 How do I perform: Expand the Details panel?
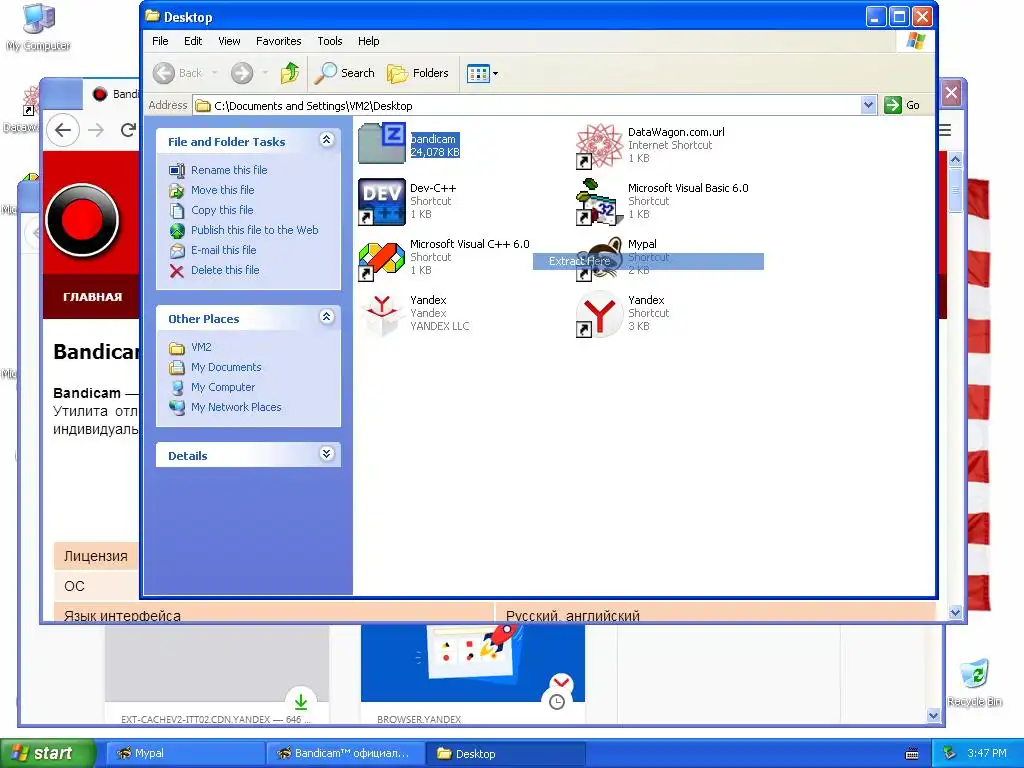pyautogui.click(x=327, y=454)
